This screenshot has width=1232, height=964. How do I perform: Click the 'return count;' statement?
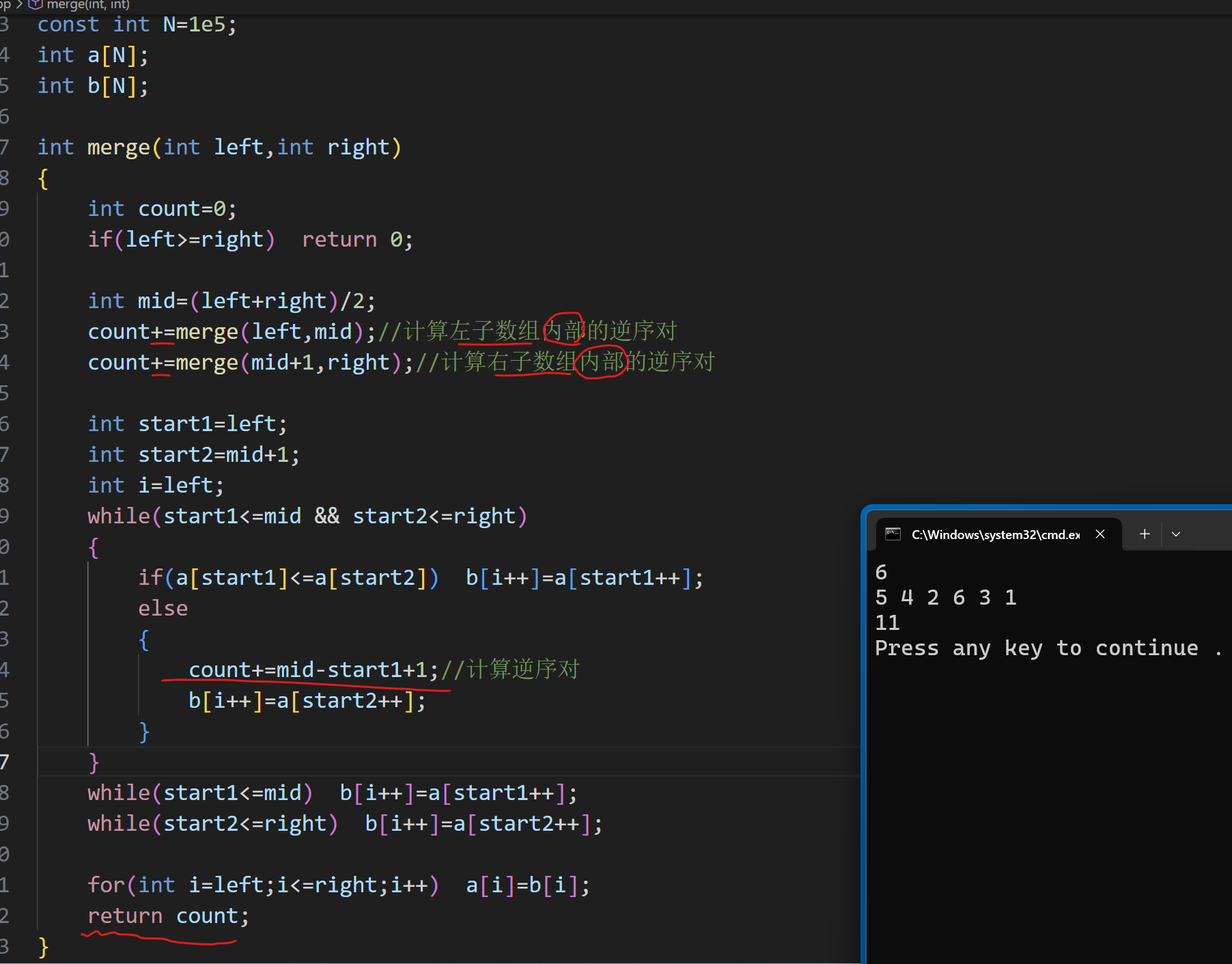point(168,916)
